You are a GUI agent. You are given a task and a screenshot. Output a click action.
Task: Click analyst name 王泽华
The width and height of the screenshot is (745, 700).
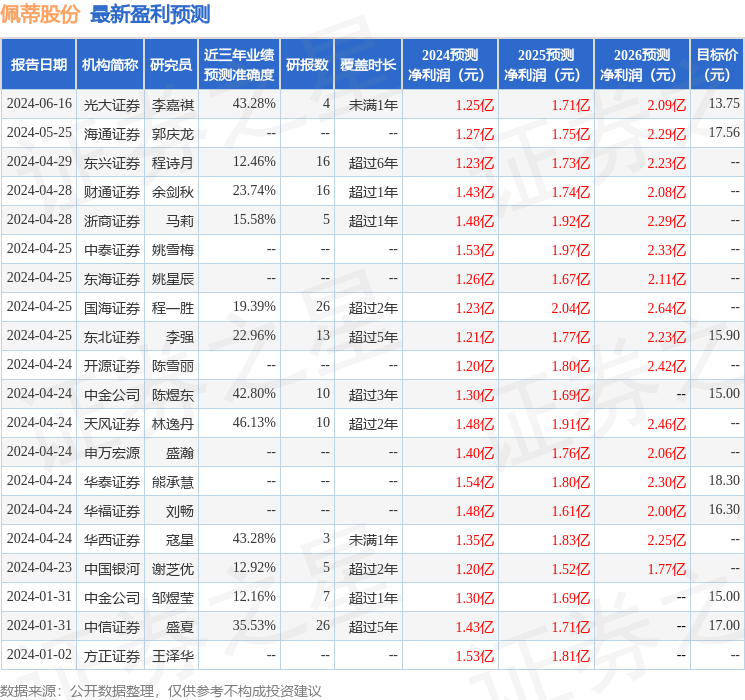[x=173, y=655]
